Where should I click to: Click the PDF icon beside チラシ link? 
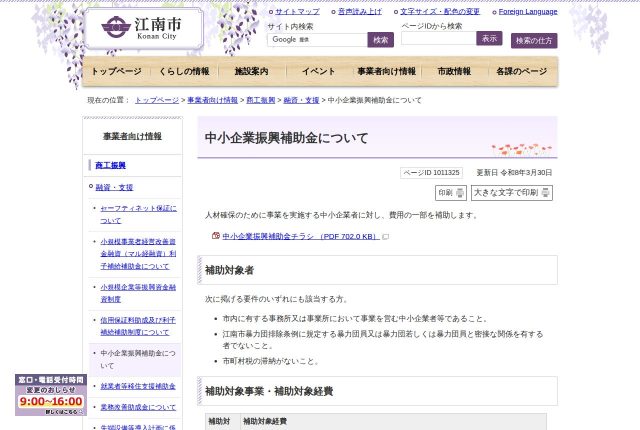(x=216, y=235)
